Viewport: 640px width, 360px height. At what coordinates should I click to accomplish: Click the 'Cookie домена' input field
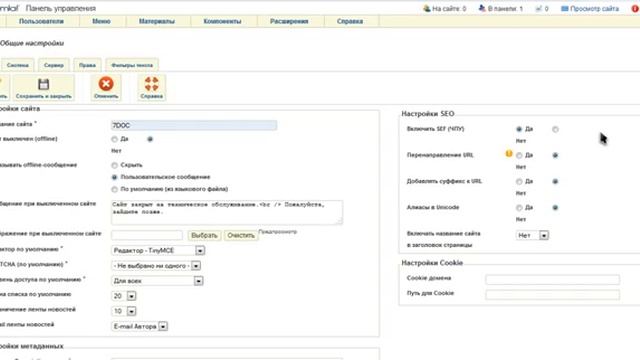553,279
